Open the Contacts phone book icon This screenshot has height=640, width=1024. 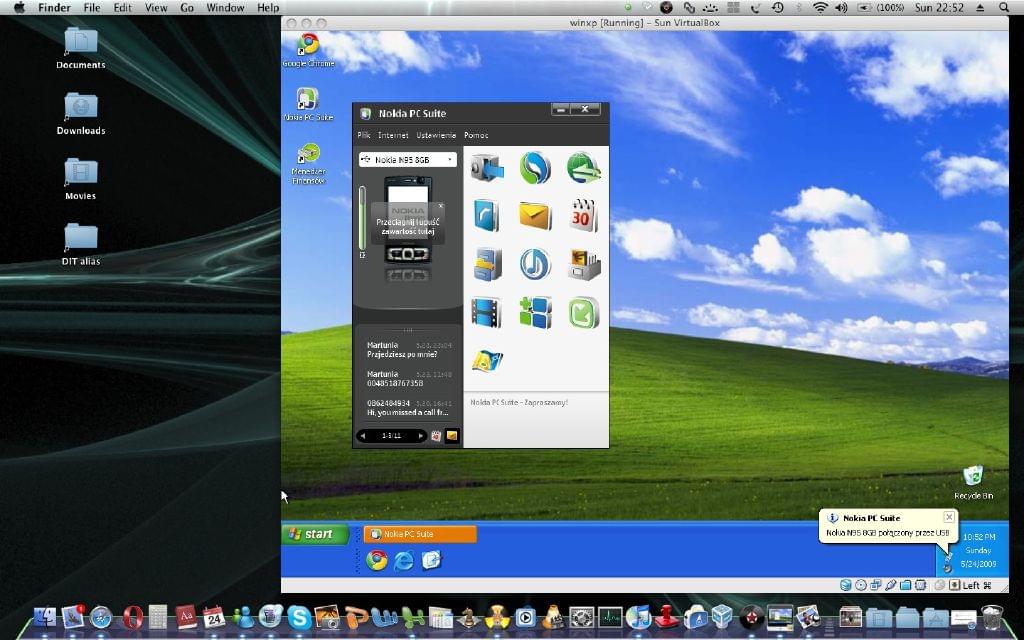(487, 216)
